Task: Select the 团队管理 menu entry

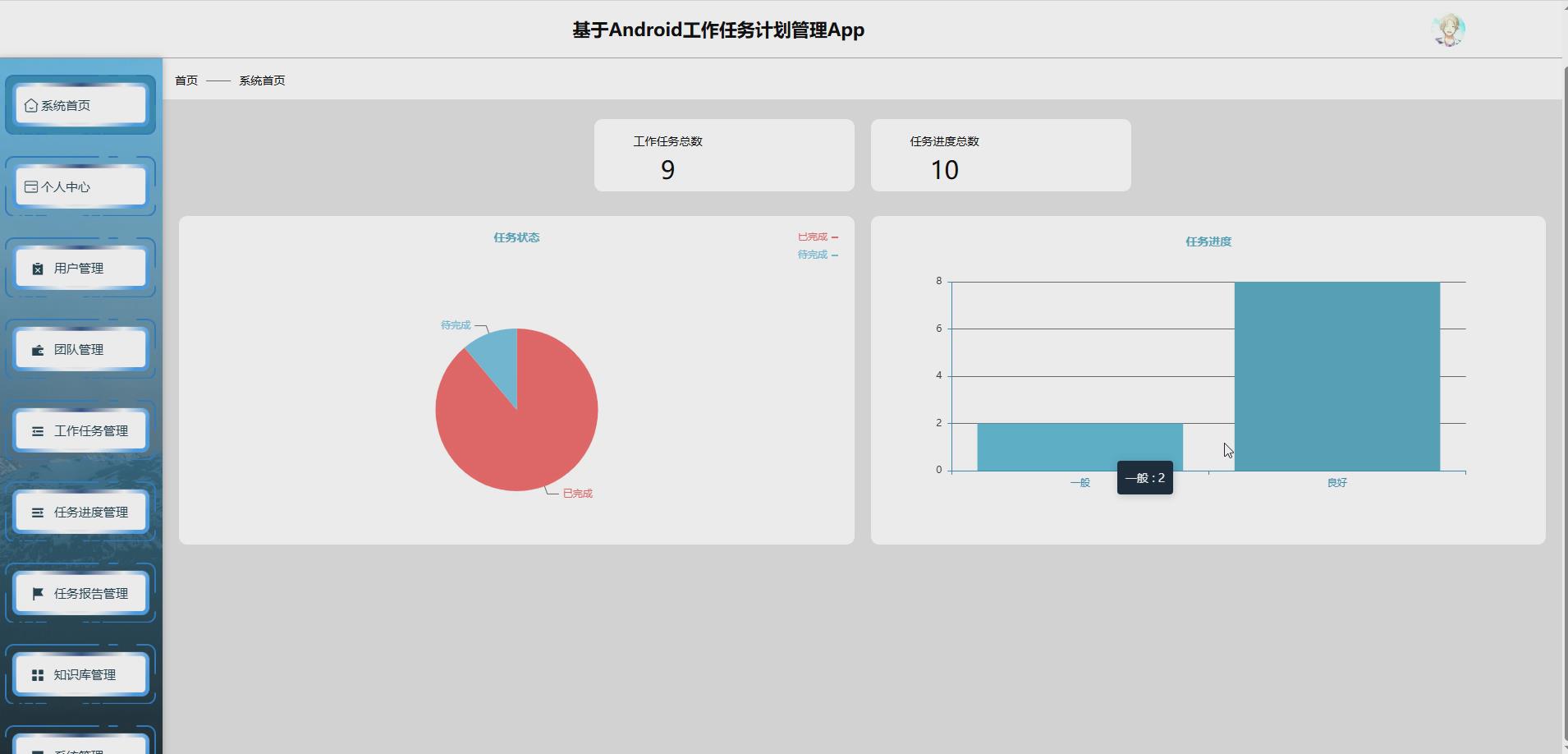Action: [80, 349]
